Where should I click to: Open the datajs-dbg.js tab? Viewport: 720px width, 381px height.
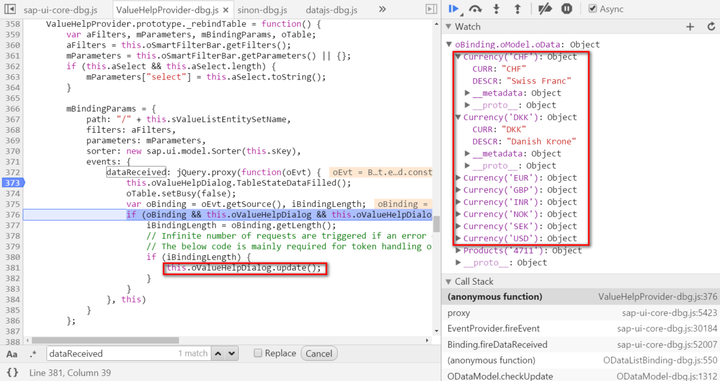[x=332, y=10]
